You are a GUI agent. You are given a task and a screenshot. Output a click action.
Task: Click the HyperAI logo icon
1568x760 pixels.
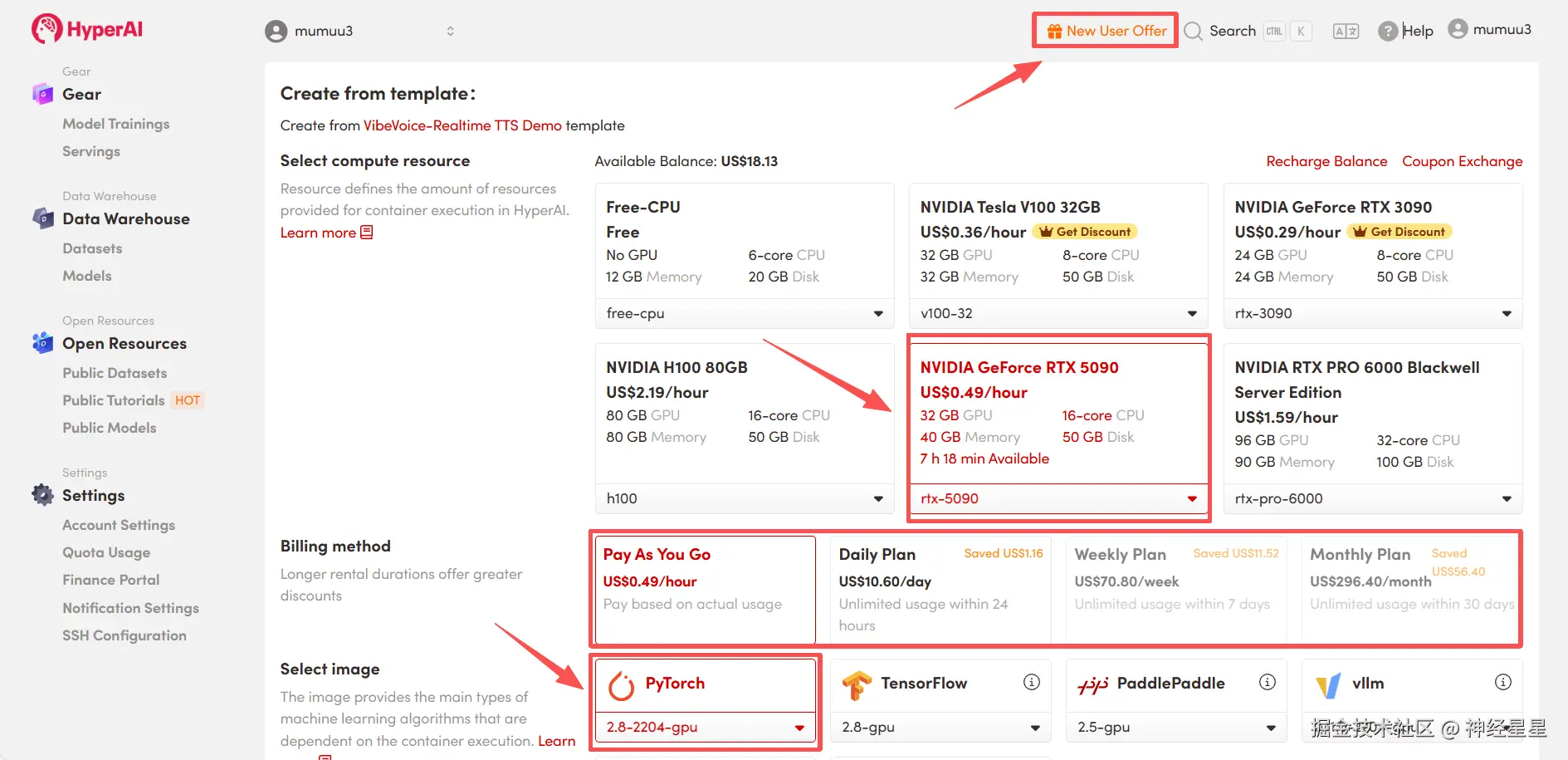[x=46, y=29]
